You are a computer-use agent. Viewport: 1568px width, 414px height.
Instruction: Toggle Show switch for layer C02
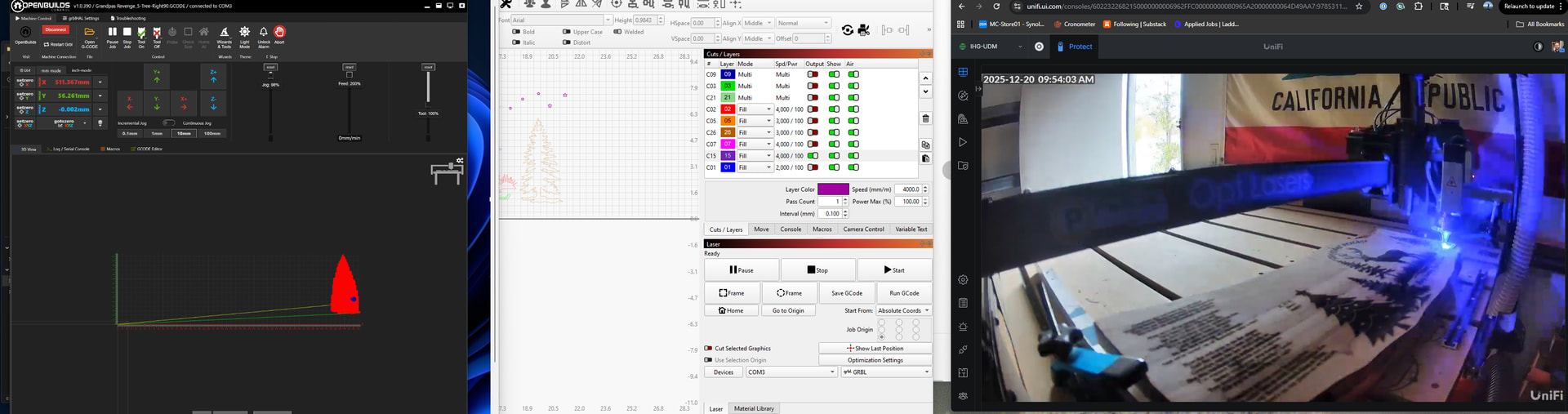[834, 109]
